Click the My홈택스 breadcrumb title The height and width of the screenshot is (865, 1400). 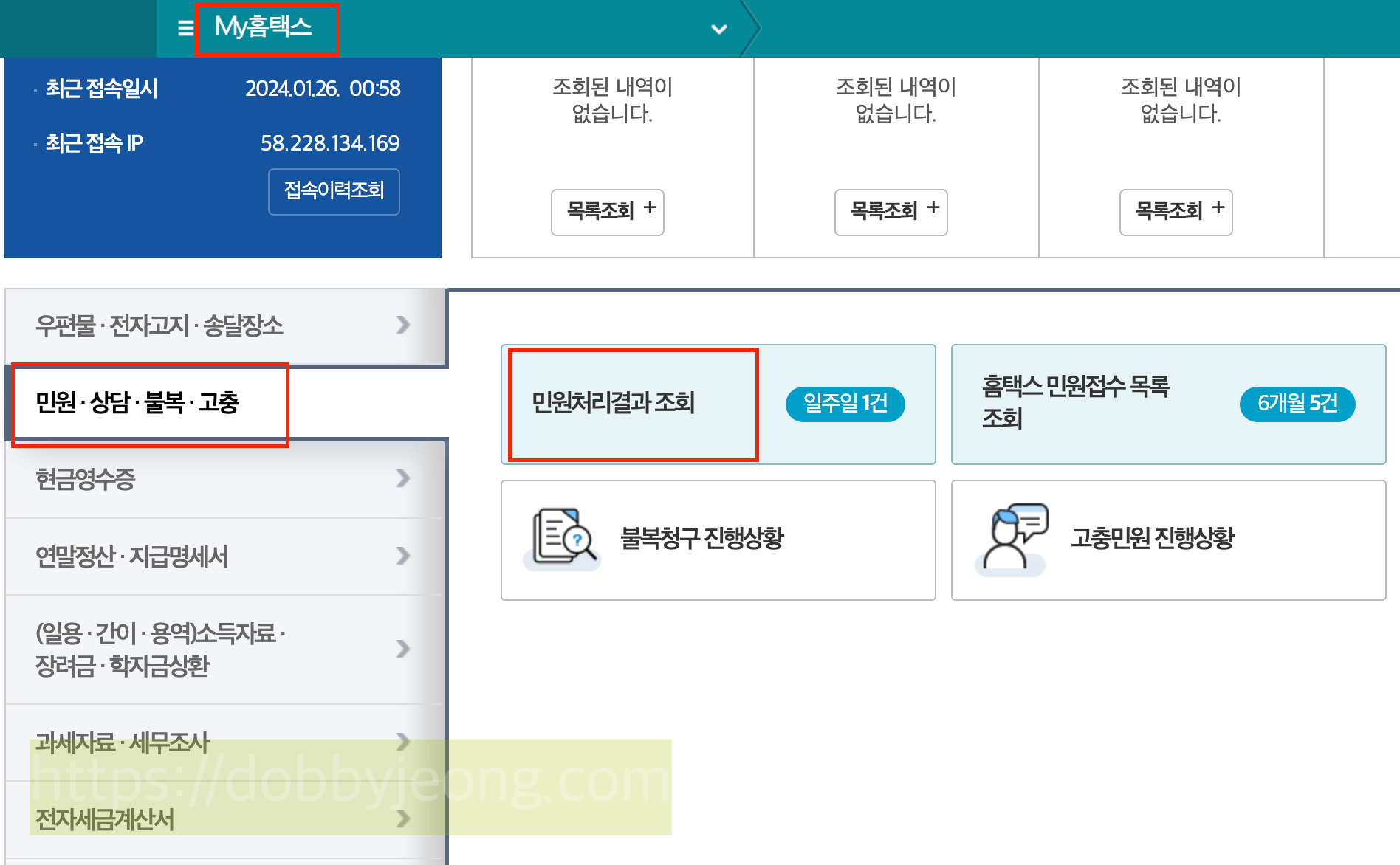click(x=263, y=27)
